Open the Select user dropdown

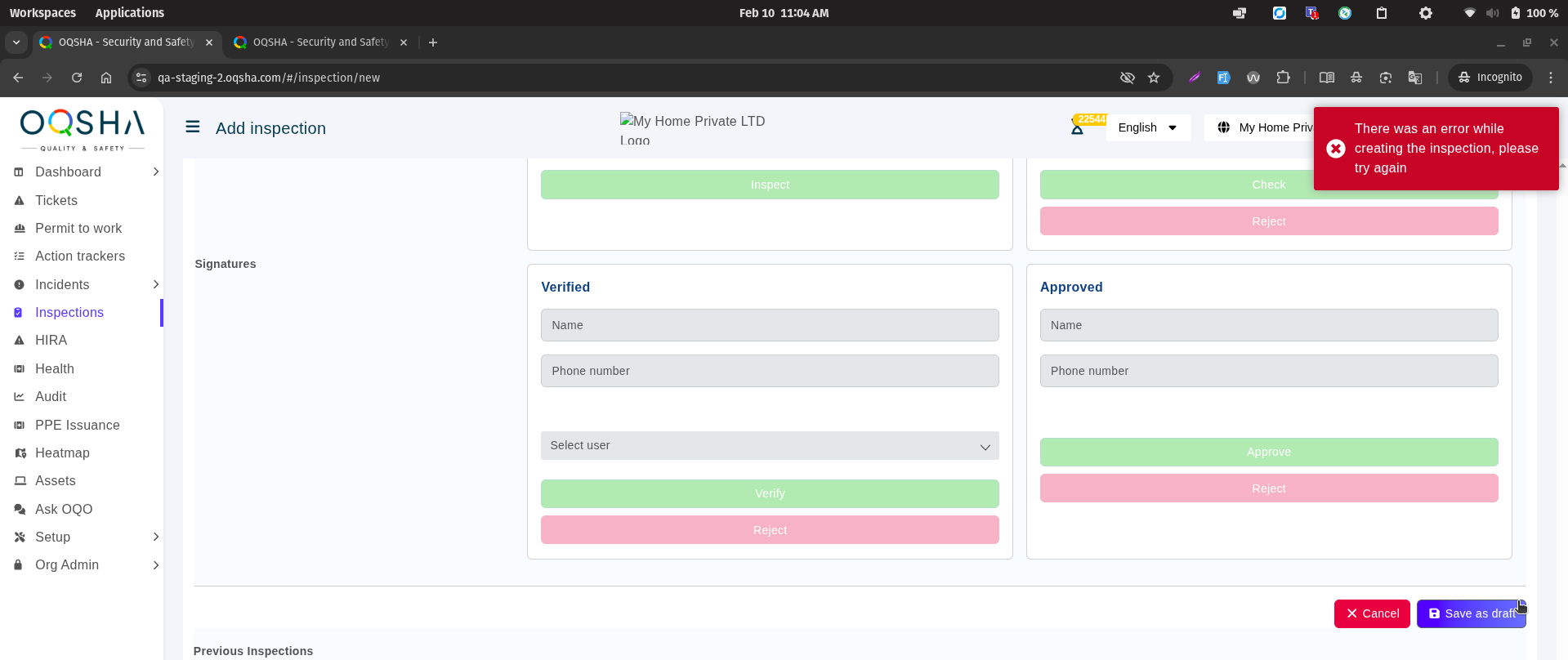[x=769, y=446]
